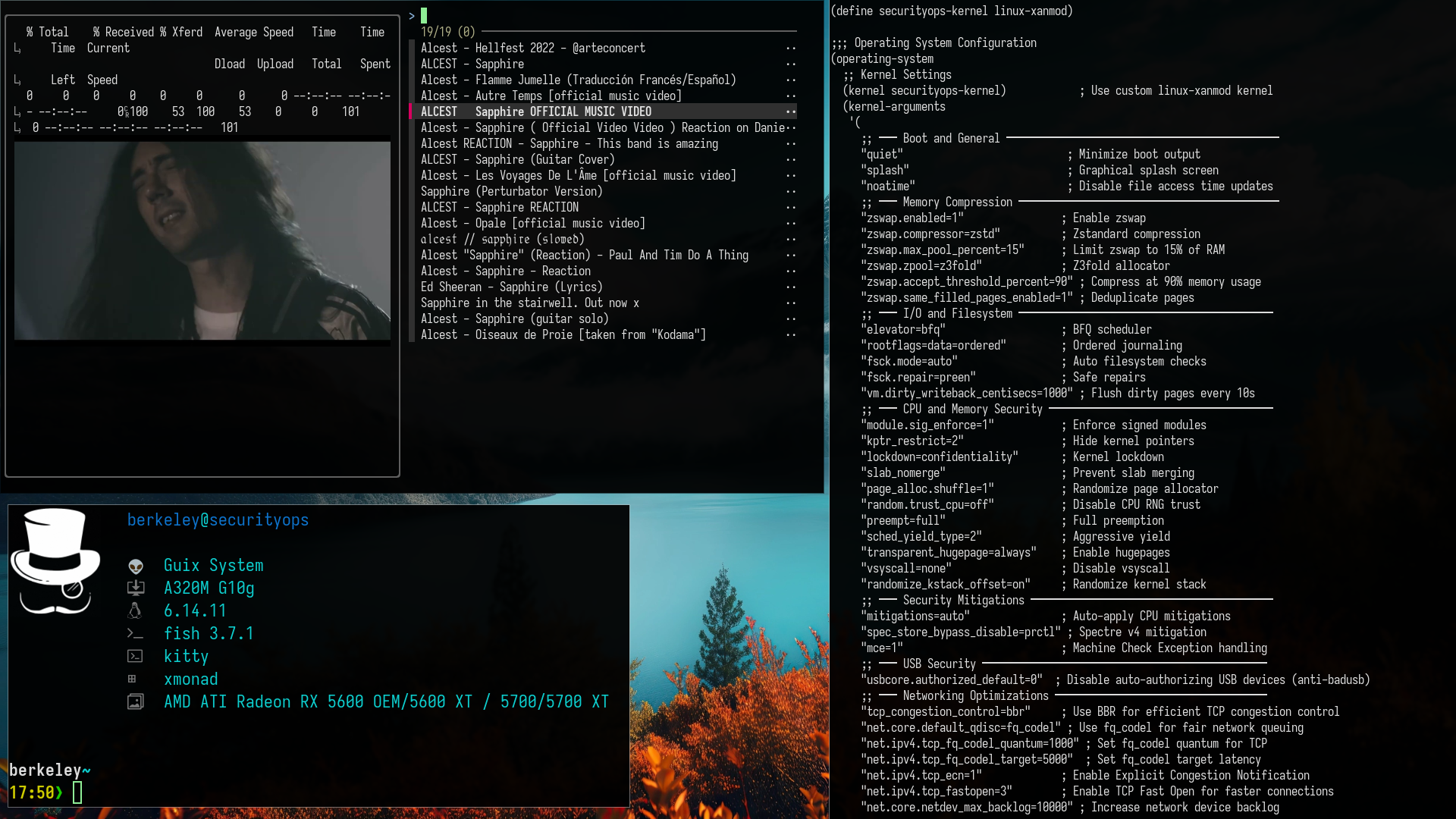
Task: Click the 'Networking Optimizations' section comment
Action: [976, 695]
